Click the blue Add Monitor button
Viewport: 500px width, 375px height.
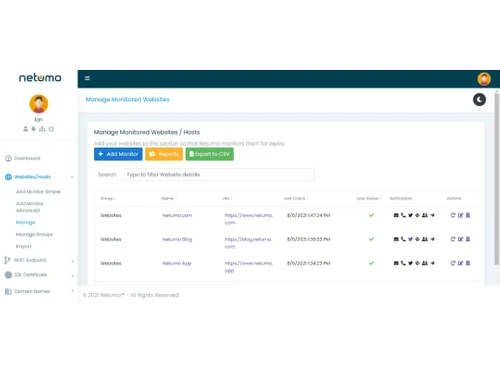[x=118, y=154]
